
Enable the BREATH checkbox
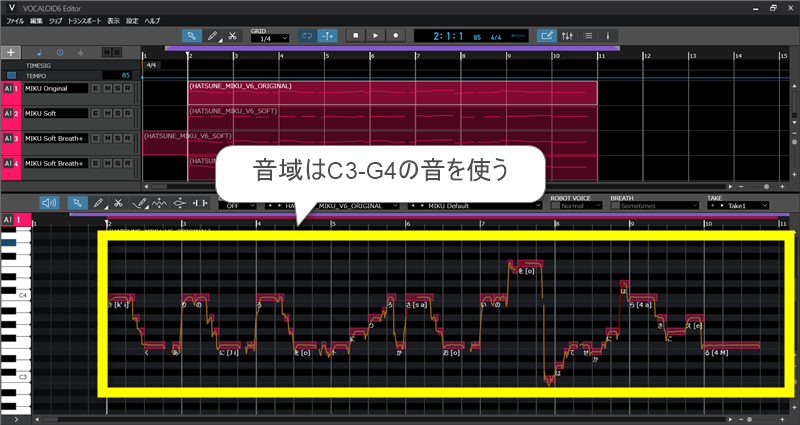[615, 206]
